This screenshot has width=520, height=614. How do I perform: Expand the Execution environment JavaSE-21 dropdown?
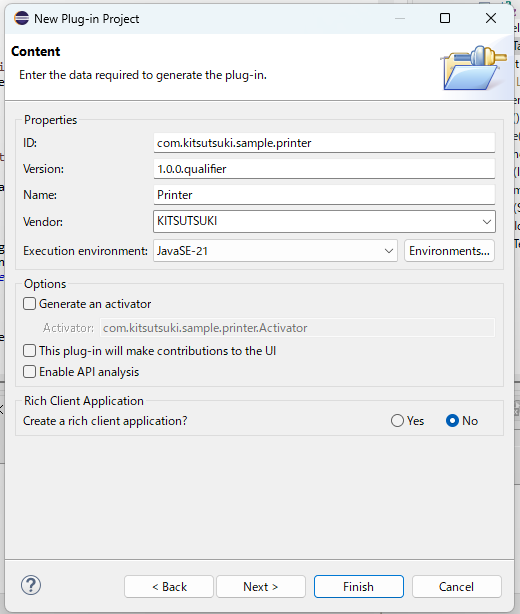(275, 251)
